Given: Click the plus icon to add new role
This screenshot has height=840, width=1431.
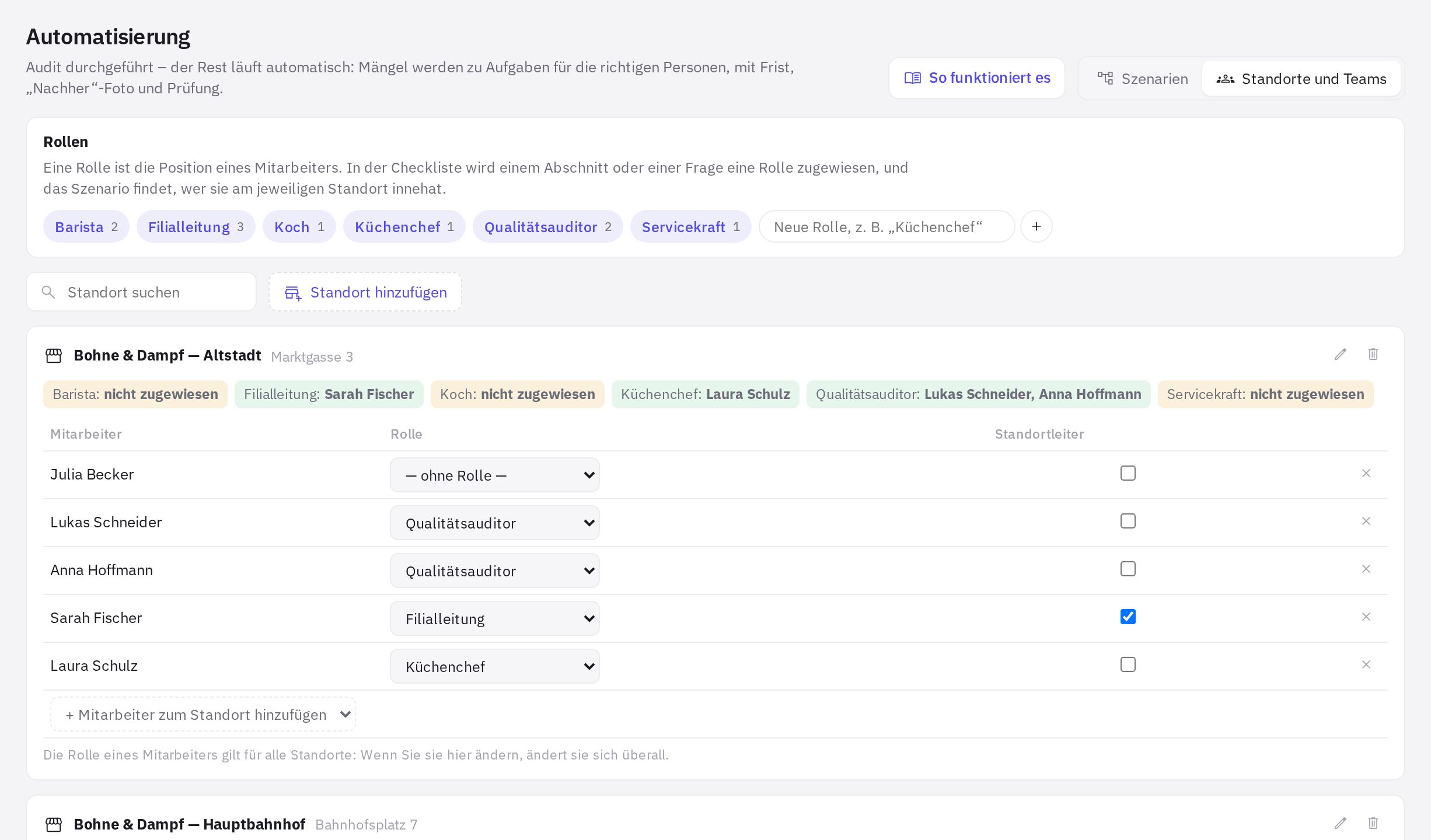Looking at the screenshot, I should [x=1036, y=226].
